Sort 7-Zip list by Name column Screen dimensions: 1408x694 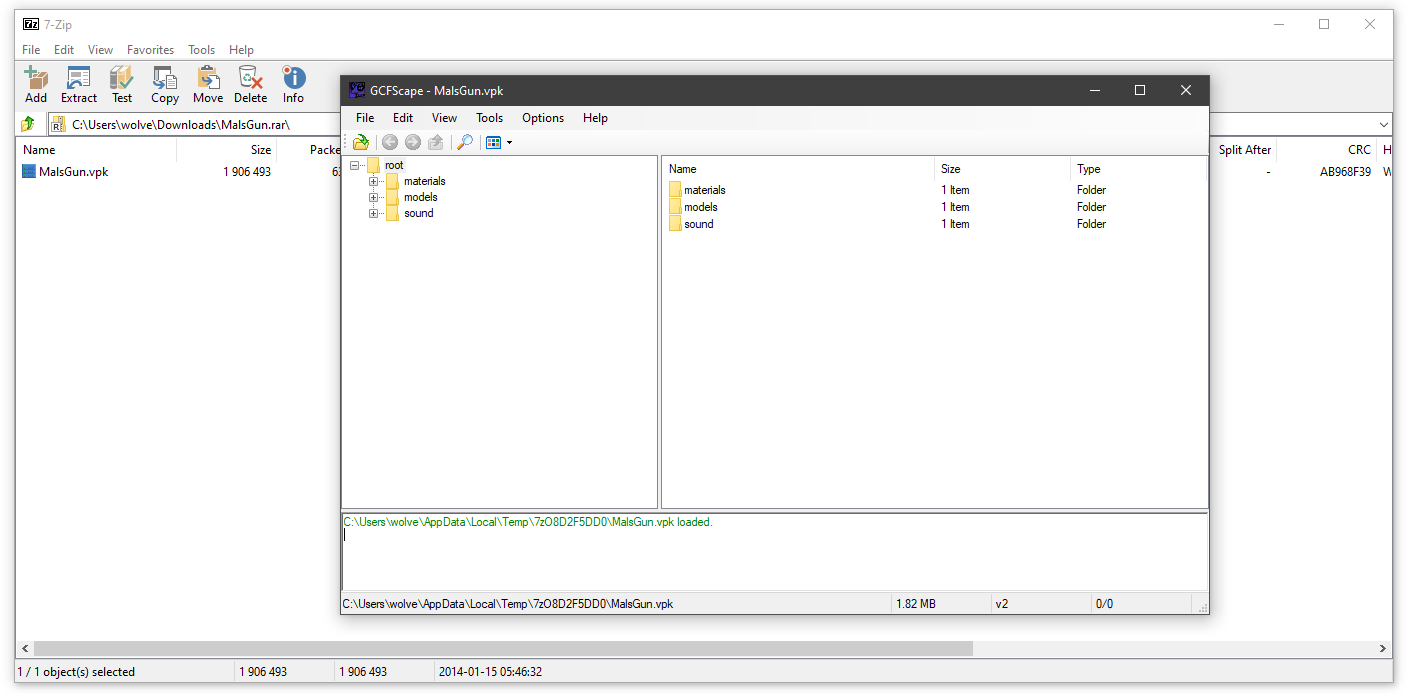point(96,150)
